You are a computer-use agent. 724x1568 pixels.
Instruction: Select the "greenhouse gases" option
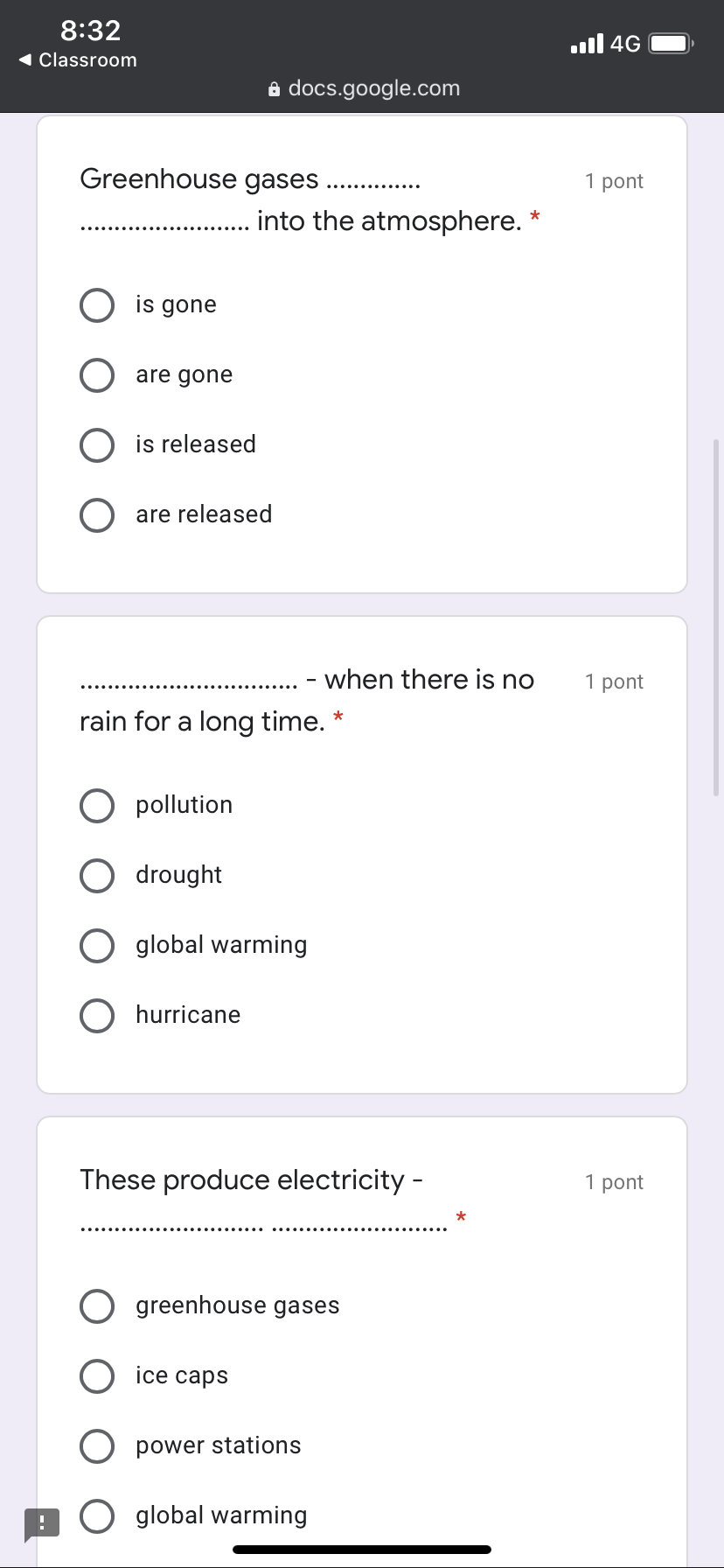[x=97, y=1306]
